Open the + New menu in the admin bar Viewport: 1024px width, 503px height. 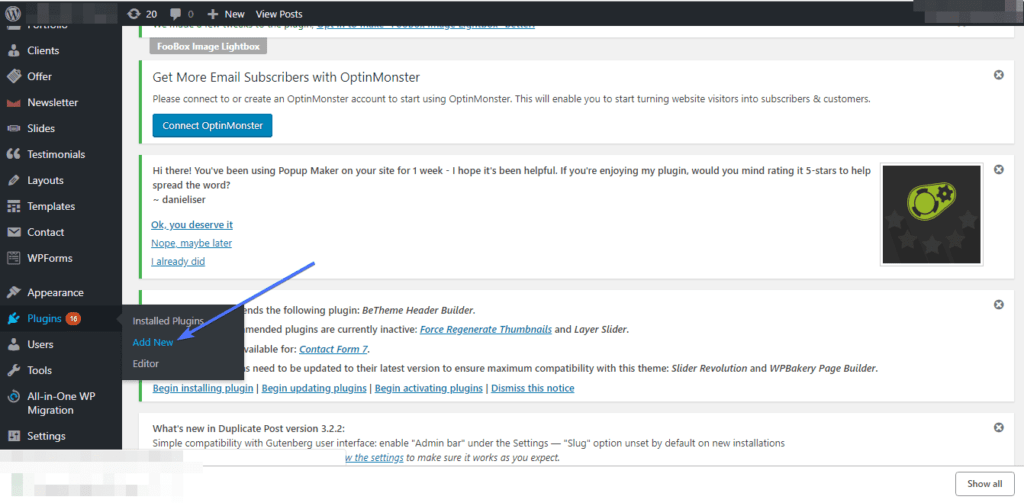coord(226,14)
